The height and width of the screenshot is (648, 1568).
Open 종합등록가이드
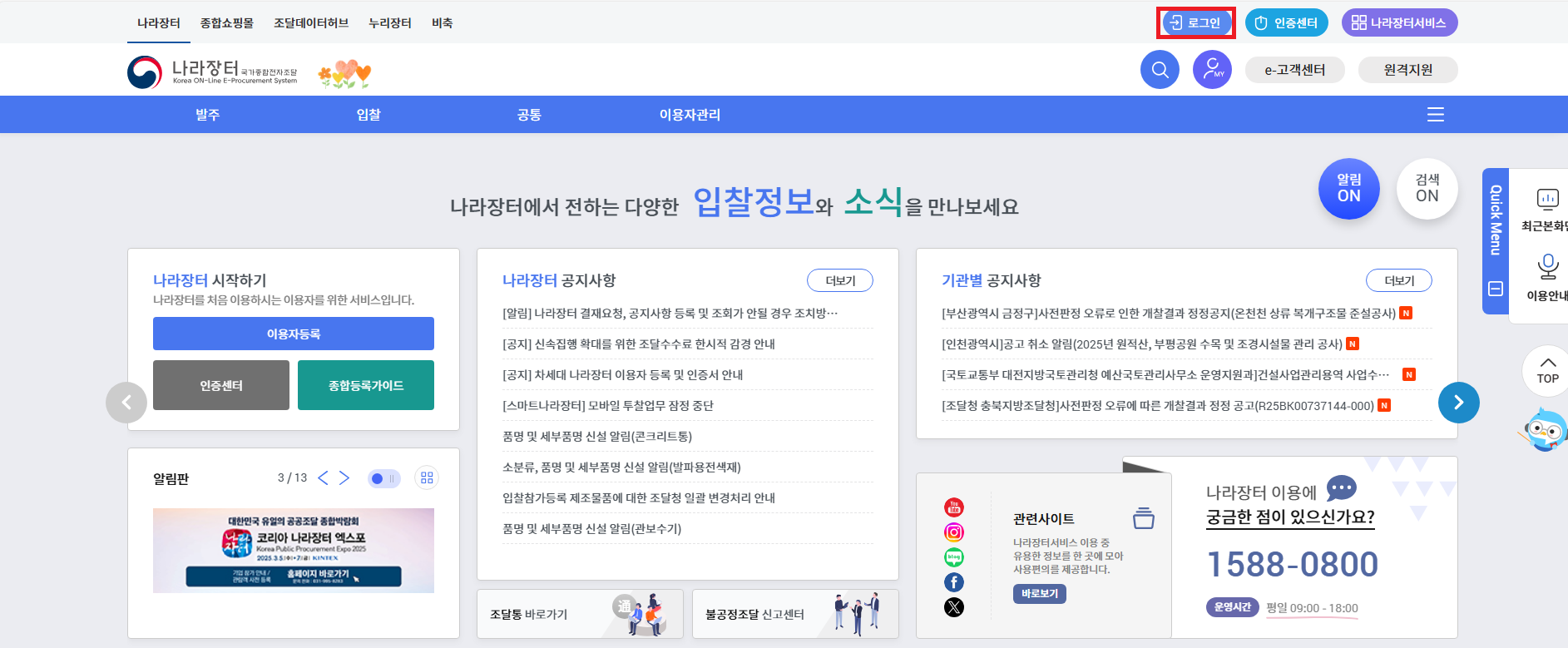[x=366, y=385]
